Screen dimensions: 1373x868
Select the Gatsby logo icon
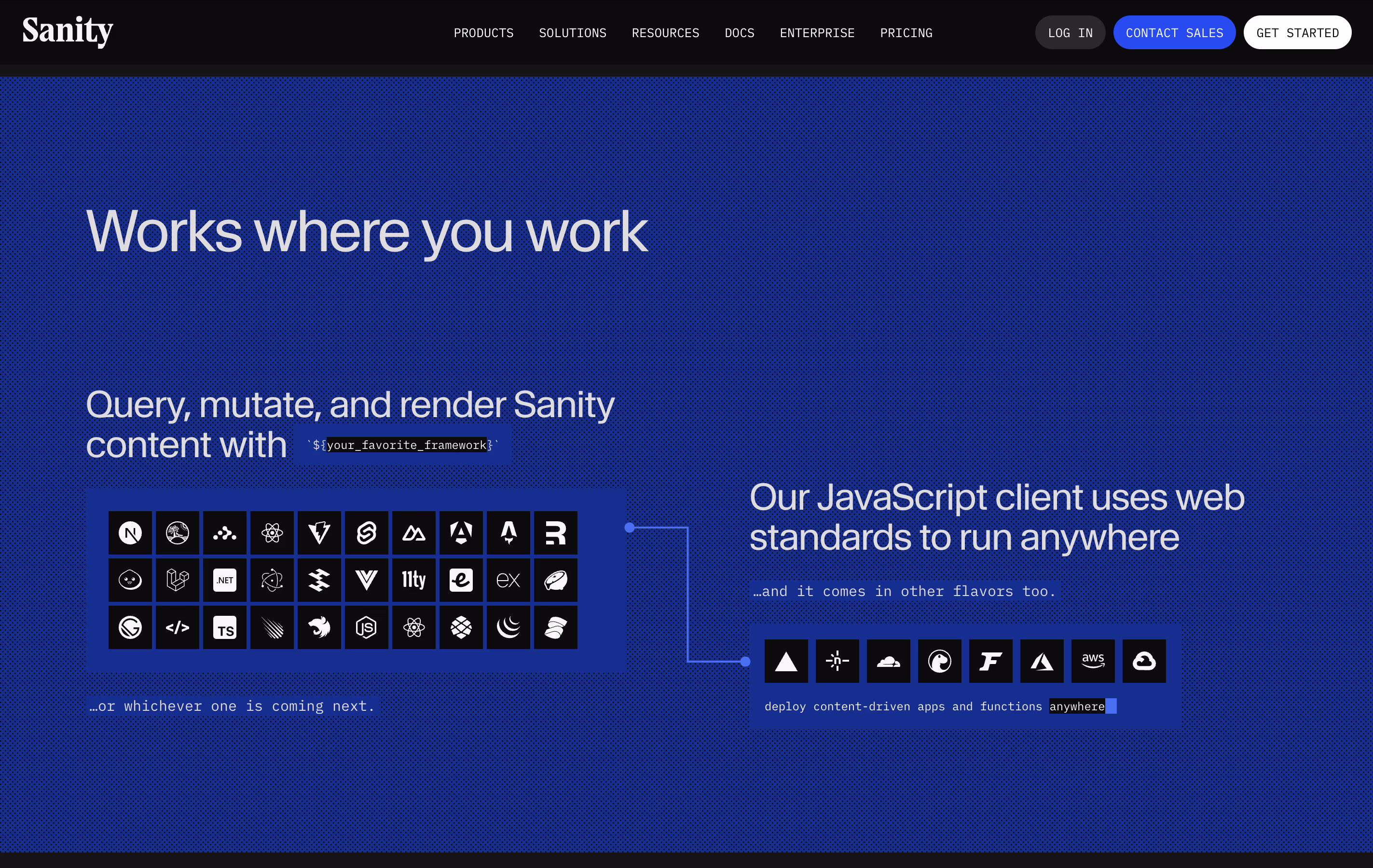click(x=130, y=627)
